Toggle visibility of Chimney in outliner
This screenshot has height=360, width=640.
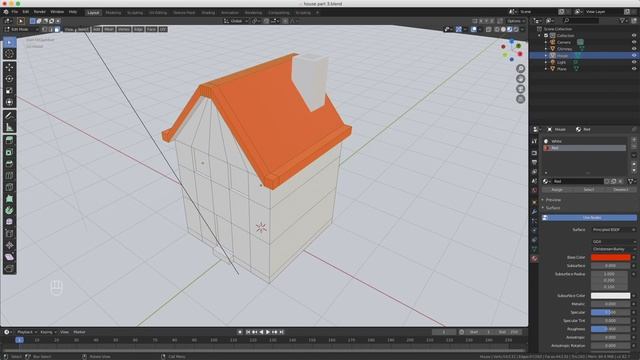coord(634,49)
